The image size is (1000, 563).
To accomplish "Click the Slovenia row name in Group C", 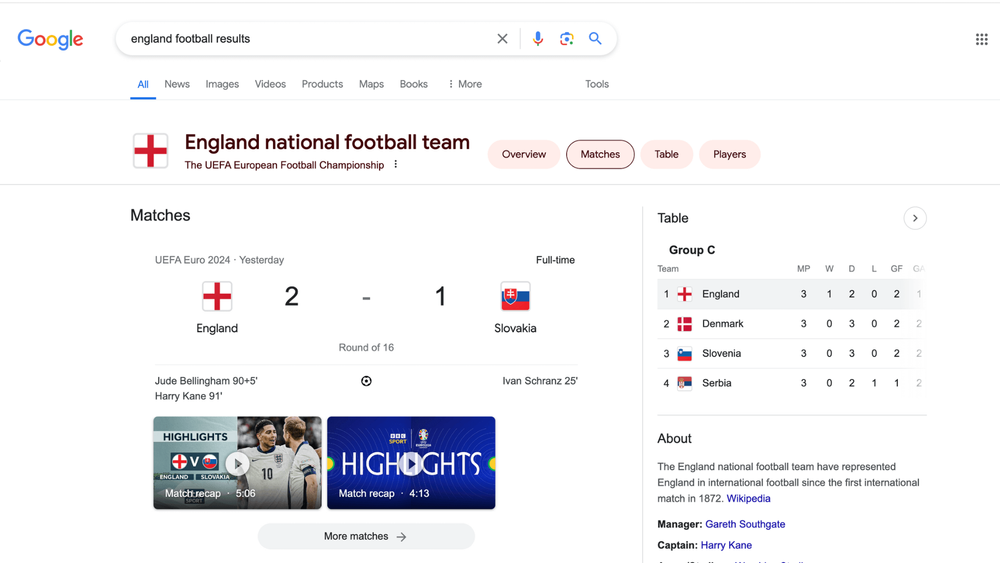I will 721,353.
